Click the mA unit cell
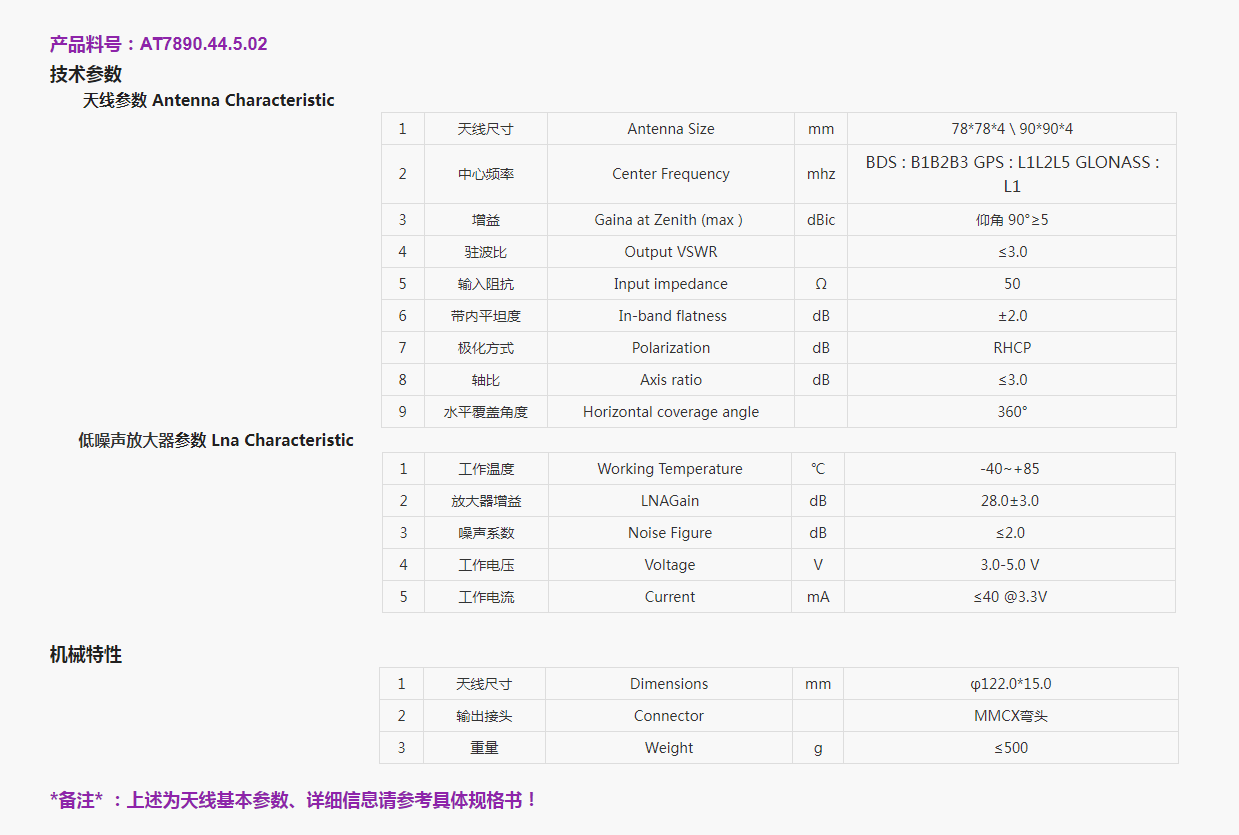Screen dimensions: 1239x835 [x=818, y=597]
